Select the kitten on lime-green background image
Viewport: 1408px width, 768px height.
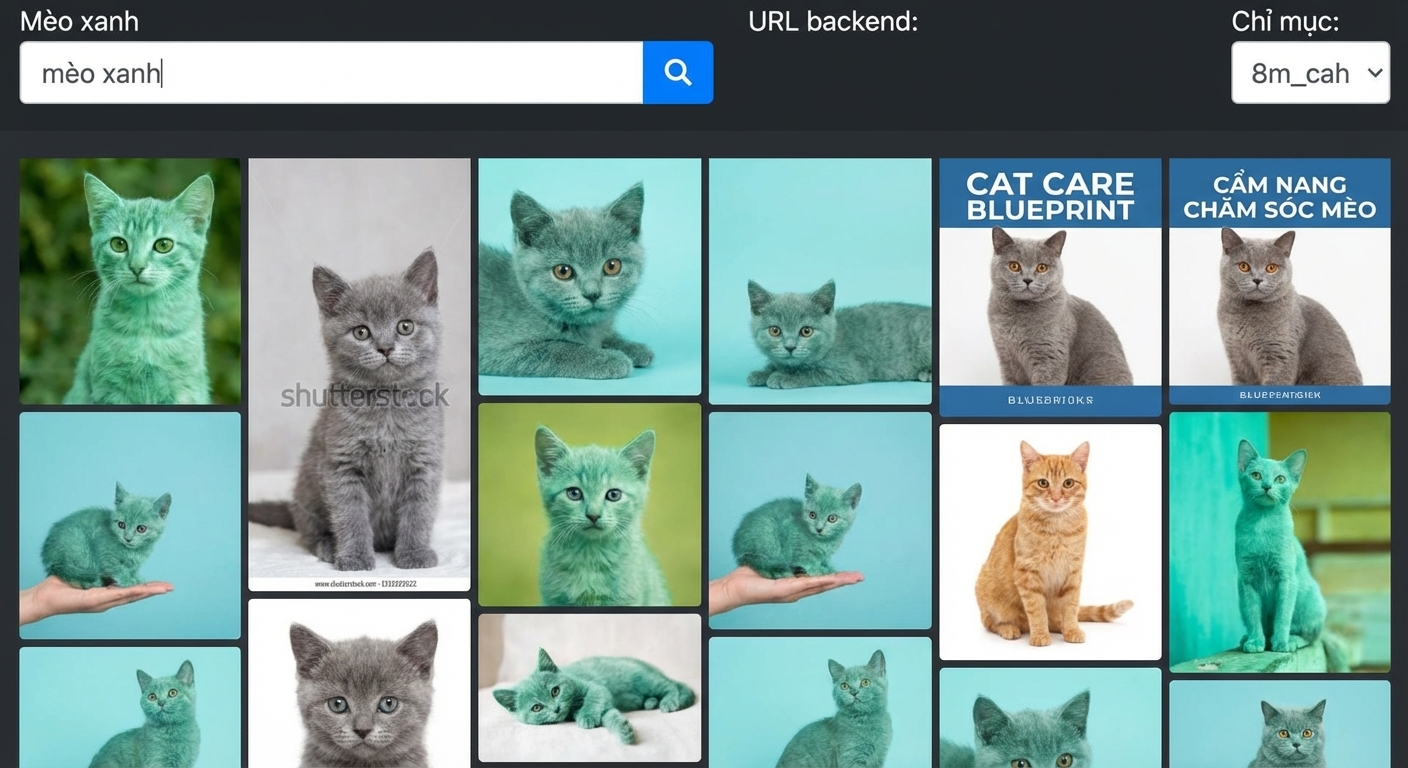click(590, 504)
